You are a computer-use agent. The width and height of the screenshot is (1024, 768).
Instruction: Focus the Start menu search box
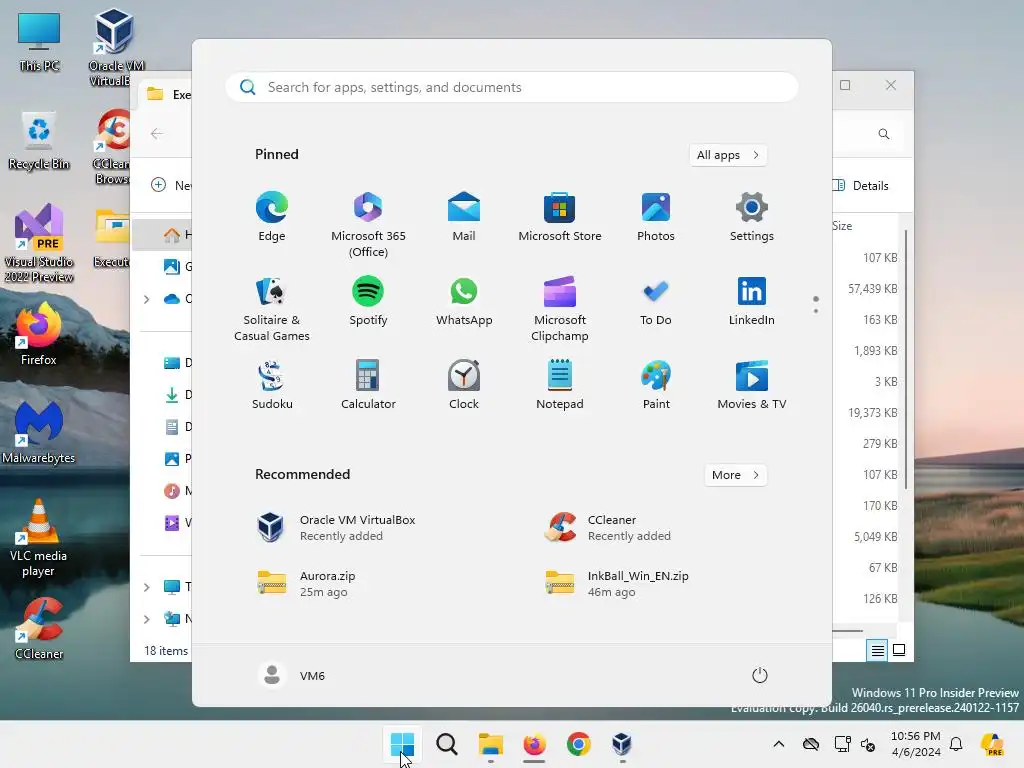tap(512, 87)
